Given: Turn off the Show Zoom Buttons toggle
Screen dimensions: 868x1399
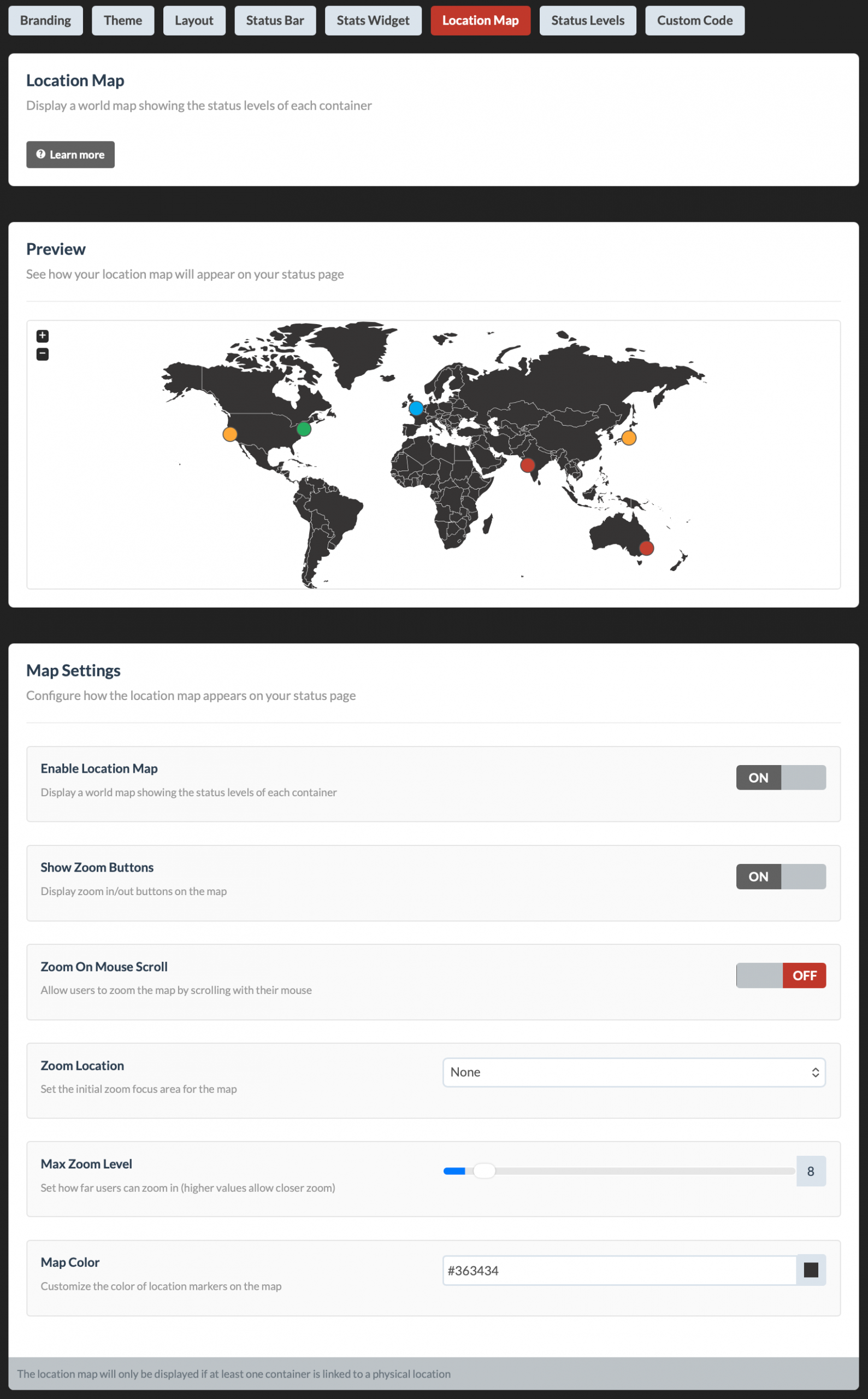Looking at the screenshot, I should tap(780, 877).
